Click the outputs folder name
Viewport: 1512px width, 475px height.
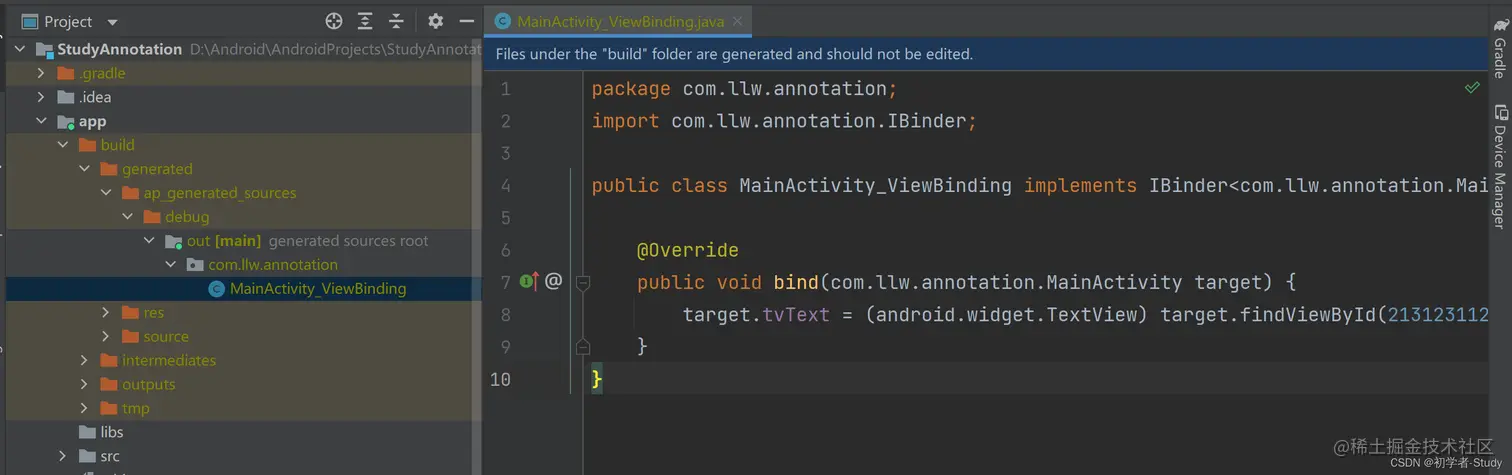click(x=149, y=384)
